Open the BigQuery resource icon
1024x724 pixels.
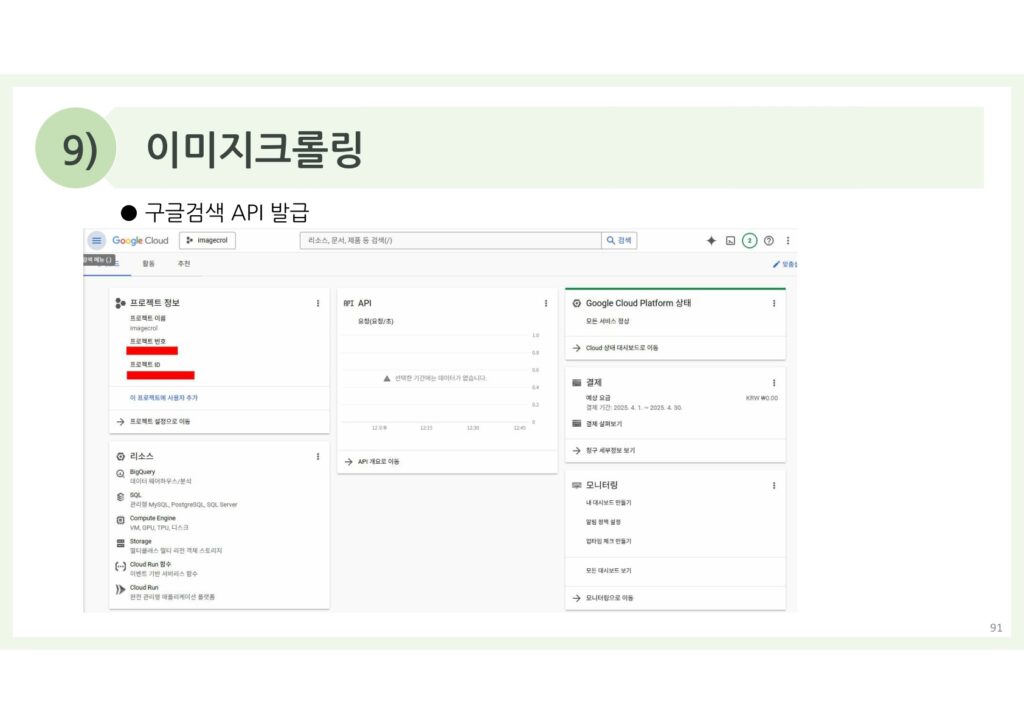[x=120, y=474]
